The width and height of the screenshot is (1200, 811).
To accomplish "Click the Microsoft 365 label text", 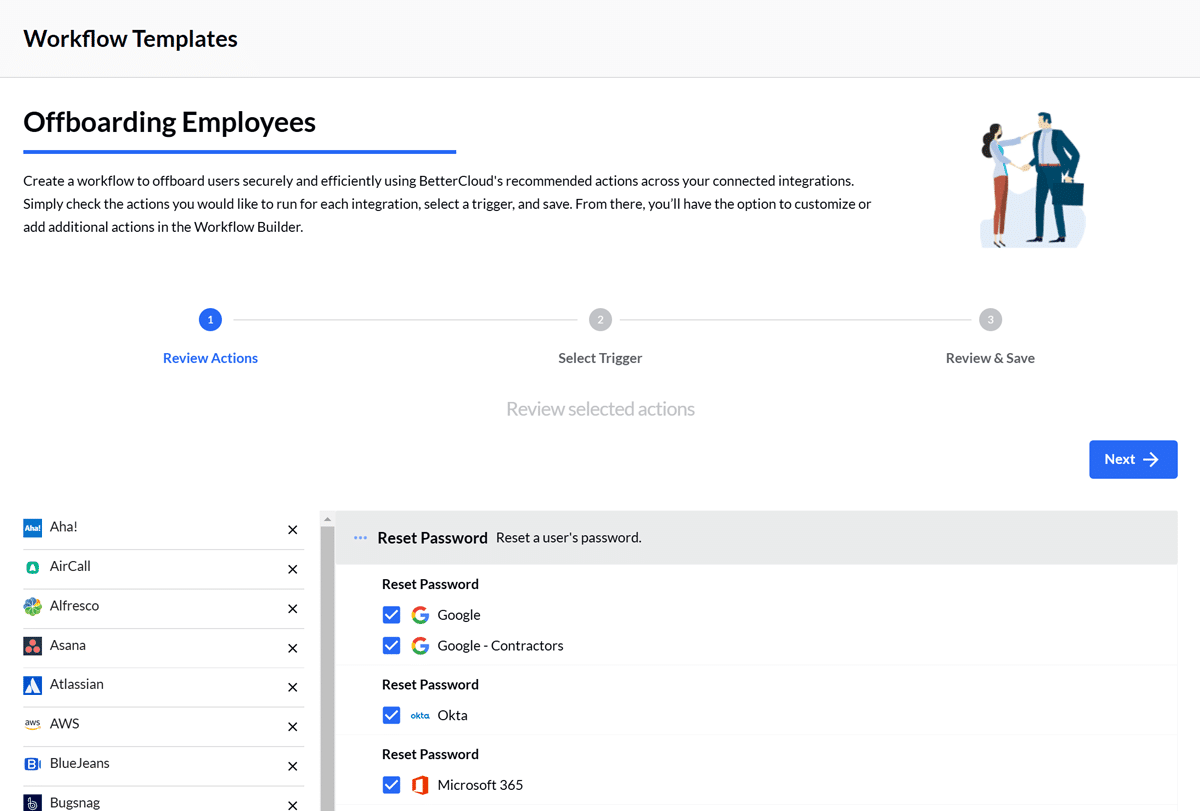I will (x=480, y=785).
